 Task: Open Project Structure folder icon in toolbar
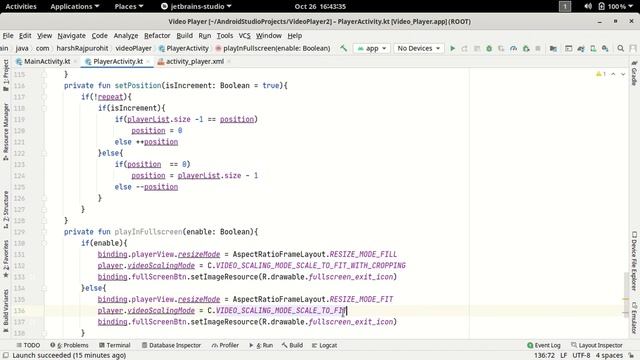[553, 48]
